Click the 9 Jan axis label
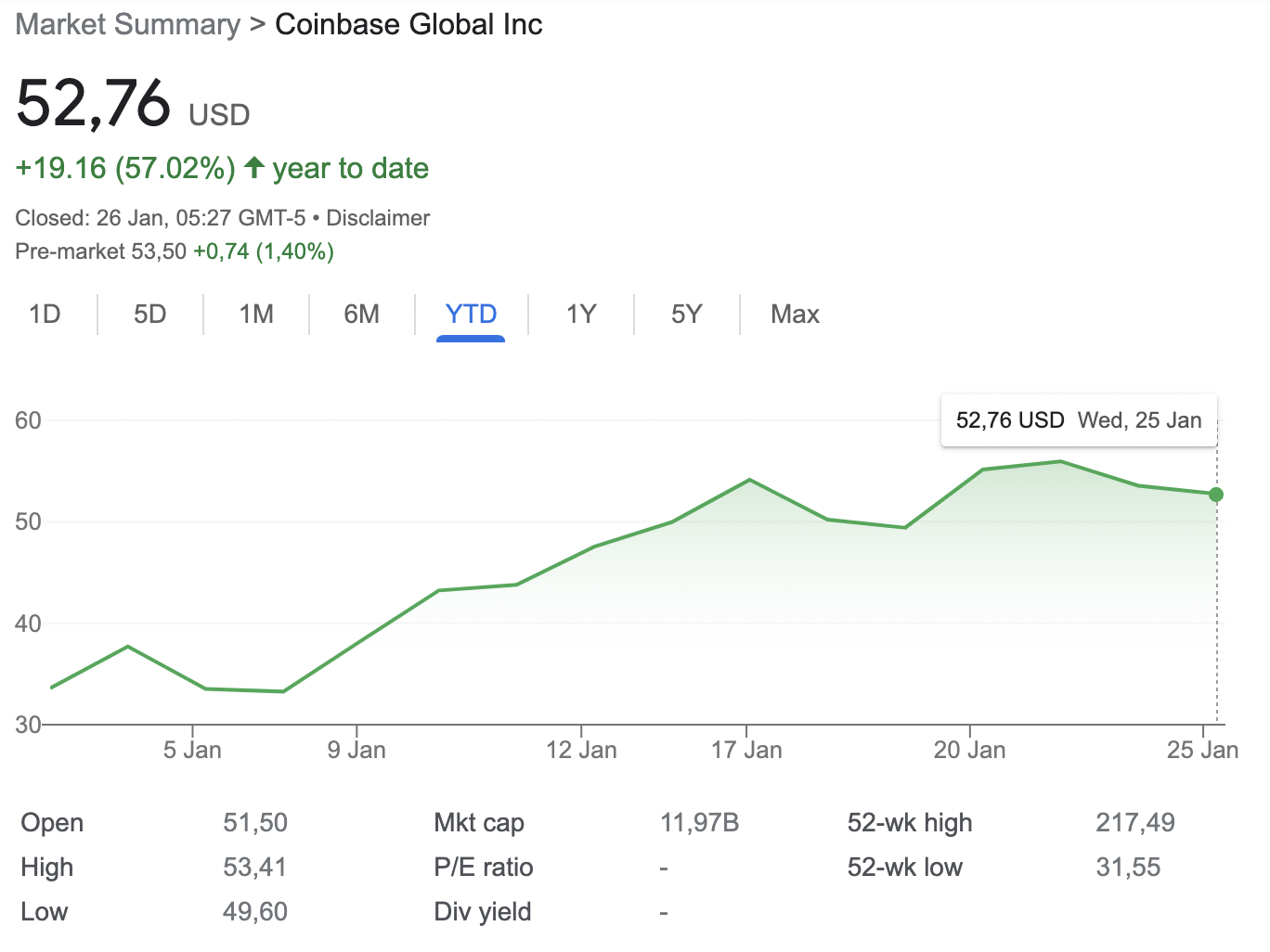This screenshot has width=1270, height=952. (x=356, y=750)
